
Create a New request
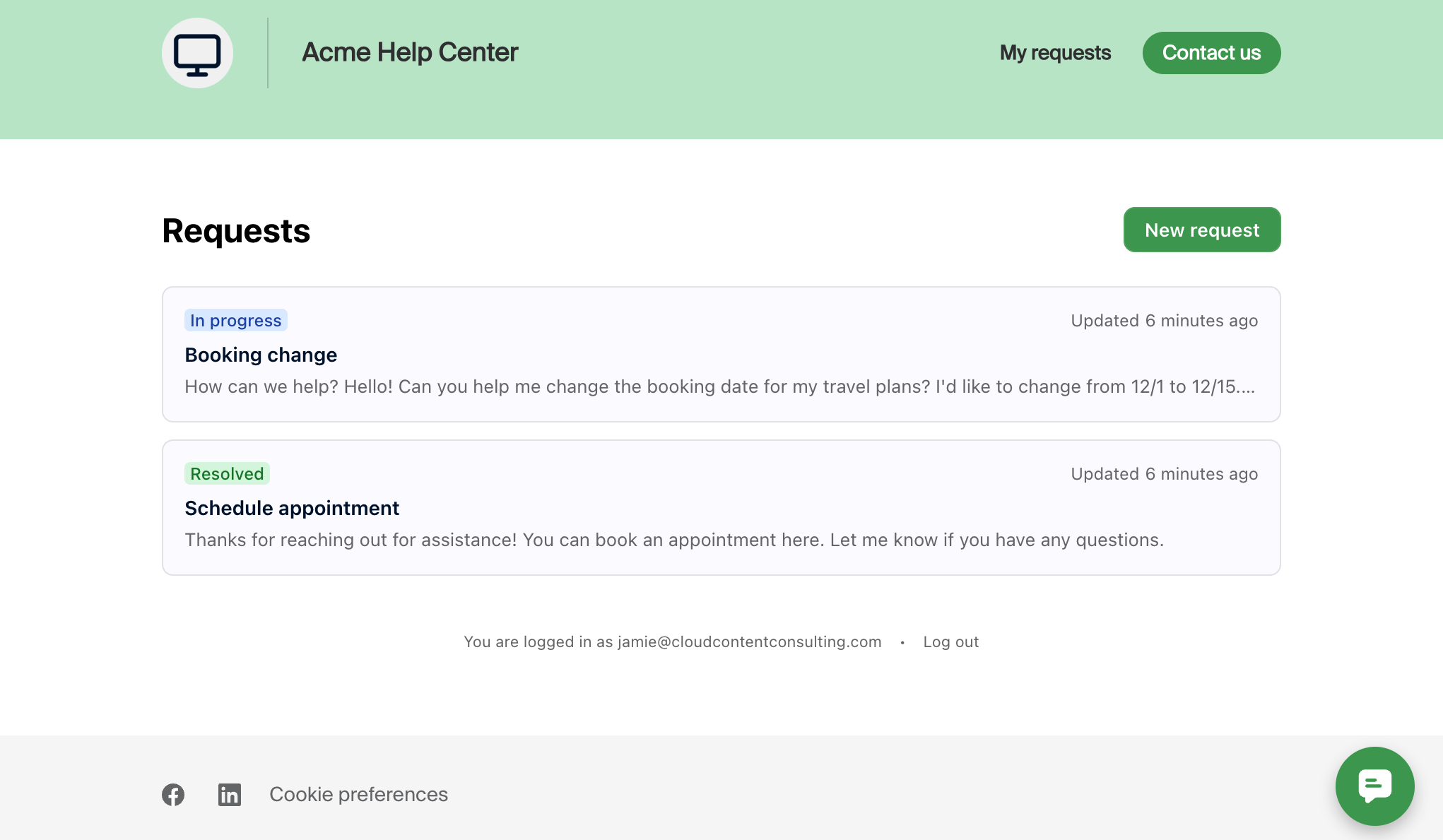(x=1202, y=230)
